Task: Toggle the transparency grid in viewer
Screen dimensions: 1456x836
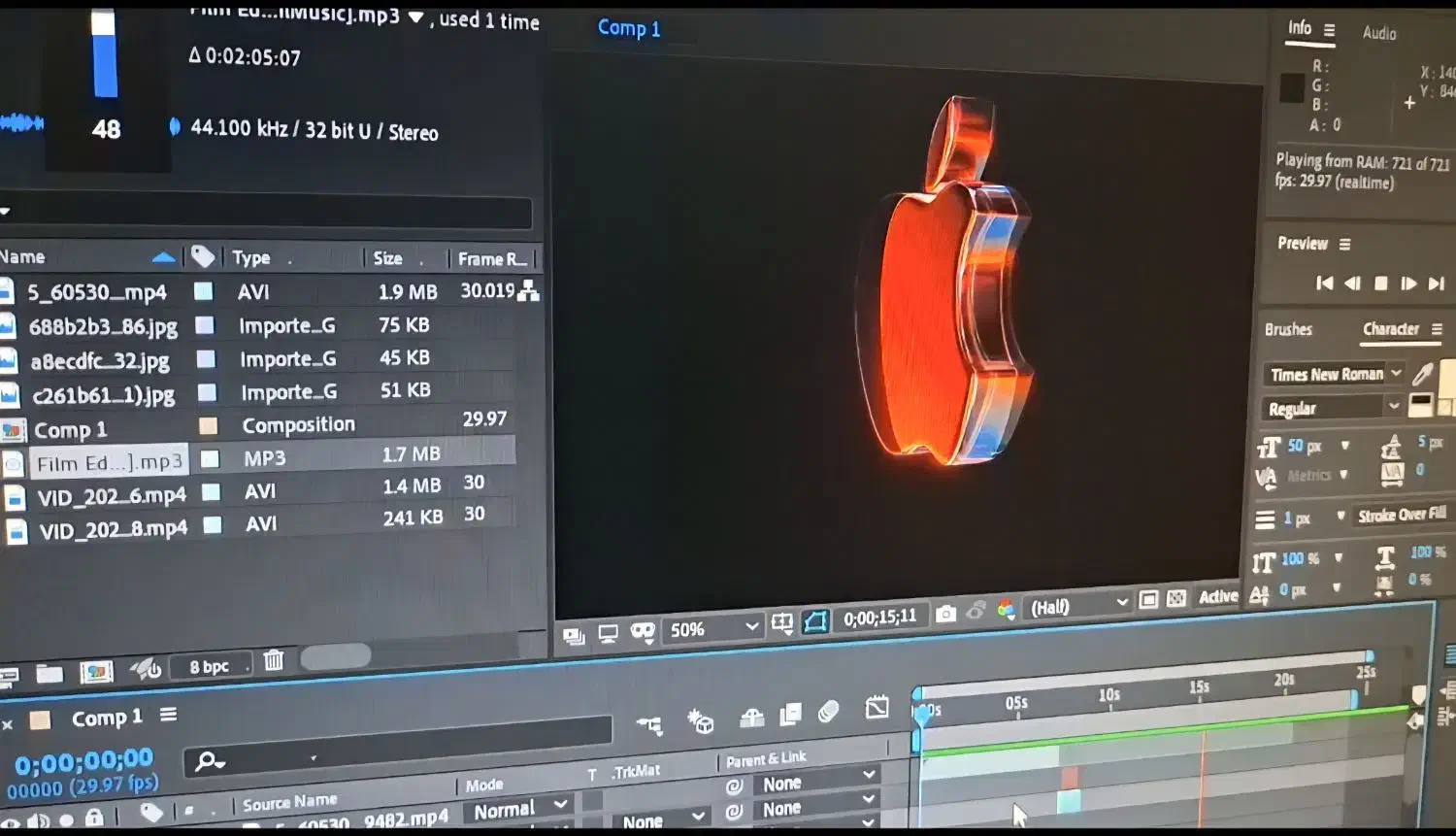Action: click(1176, 599)
